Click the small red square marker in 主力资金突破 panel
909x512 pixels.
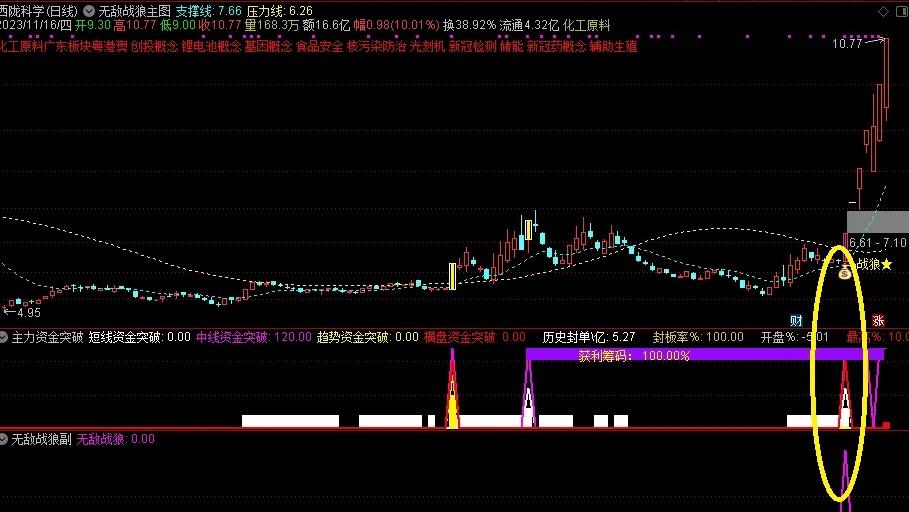click(x=886, y=426)
